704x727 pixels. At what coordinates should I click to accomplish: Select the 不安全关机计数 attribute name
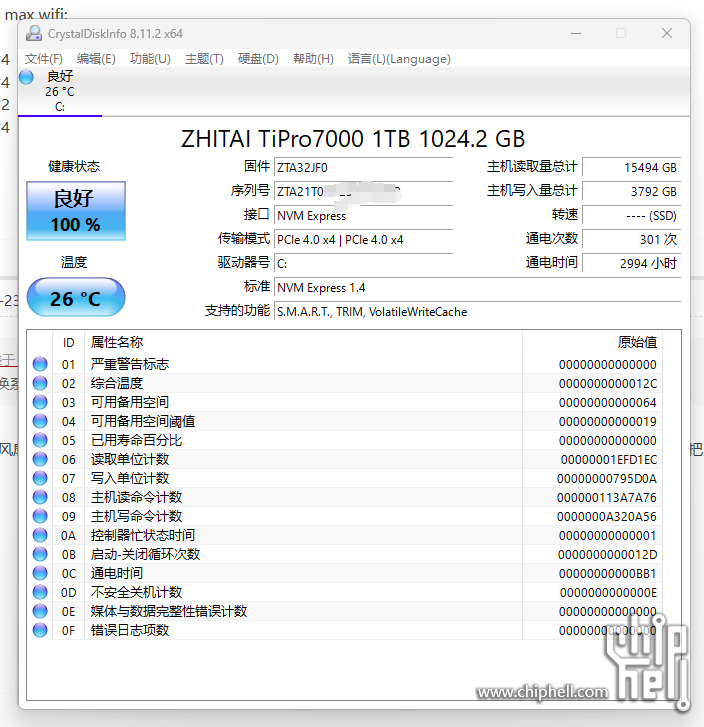tap(136, 592)
